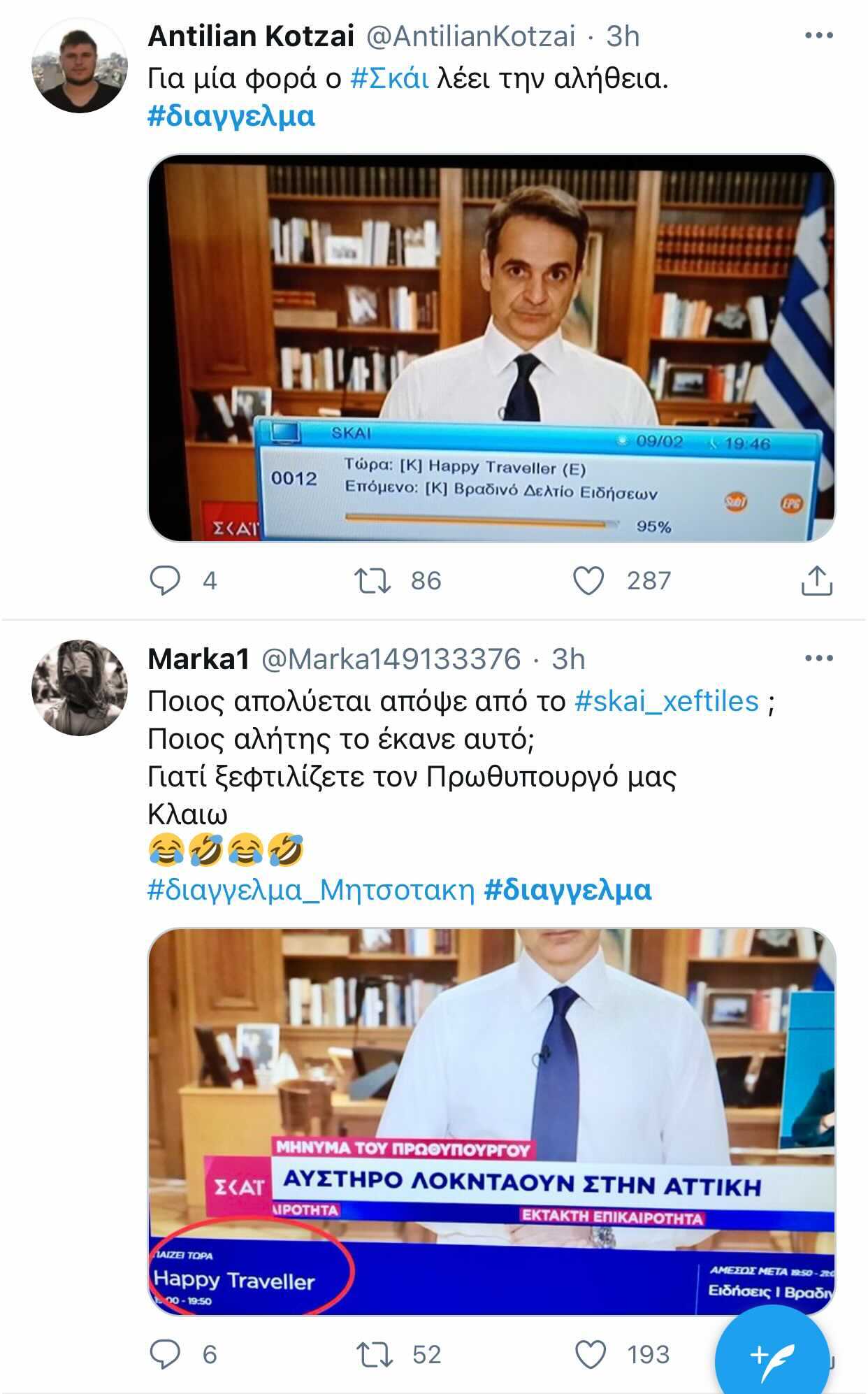Open the #διαγγελμα_Μητσοτακη hashtag
The width and height of the screenshot is (868, 1394).
(311, 889)
